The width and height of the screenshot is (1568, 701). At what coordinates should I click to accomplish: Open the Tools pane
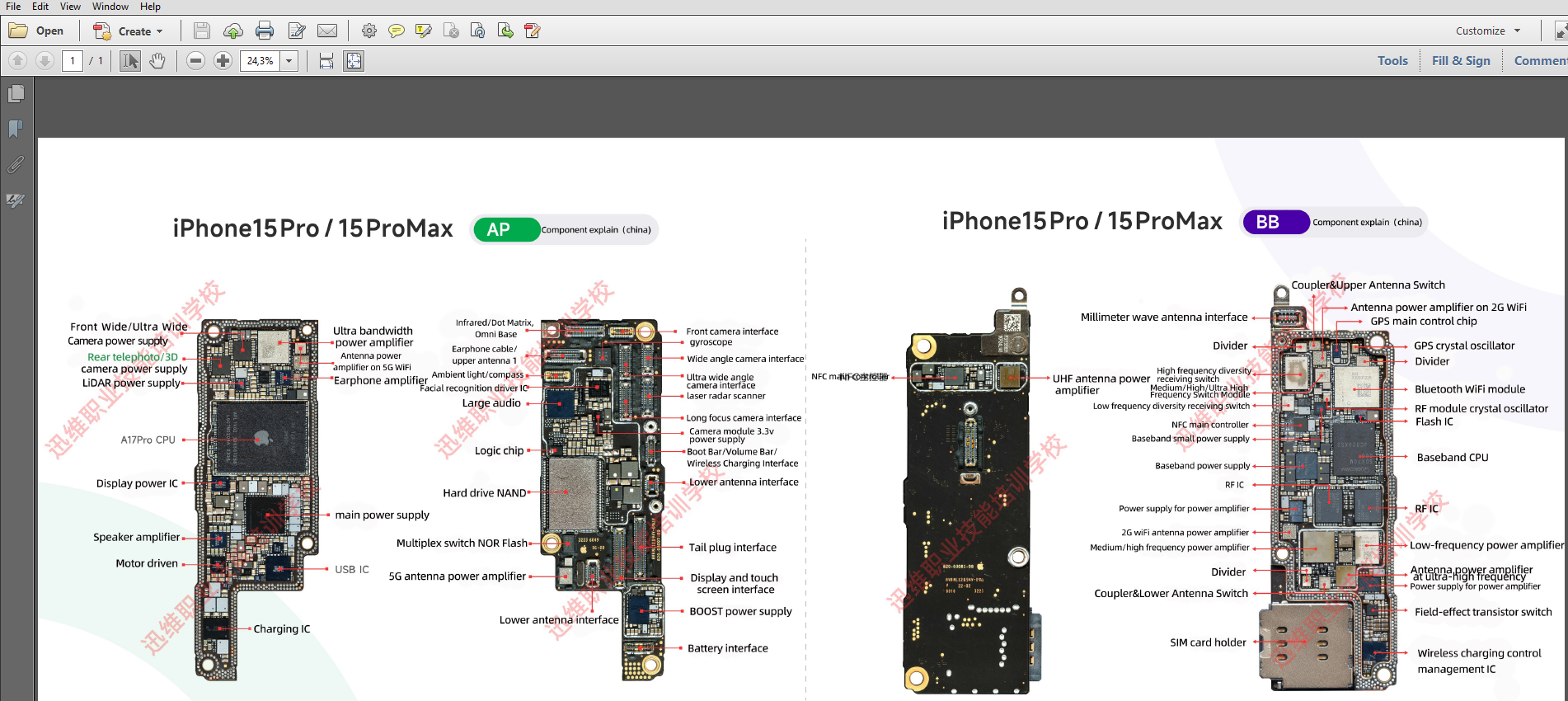(x=1392, y=61)
